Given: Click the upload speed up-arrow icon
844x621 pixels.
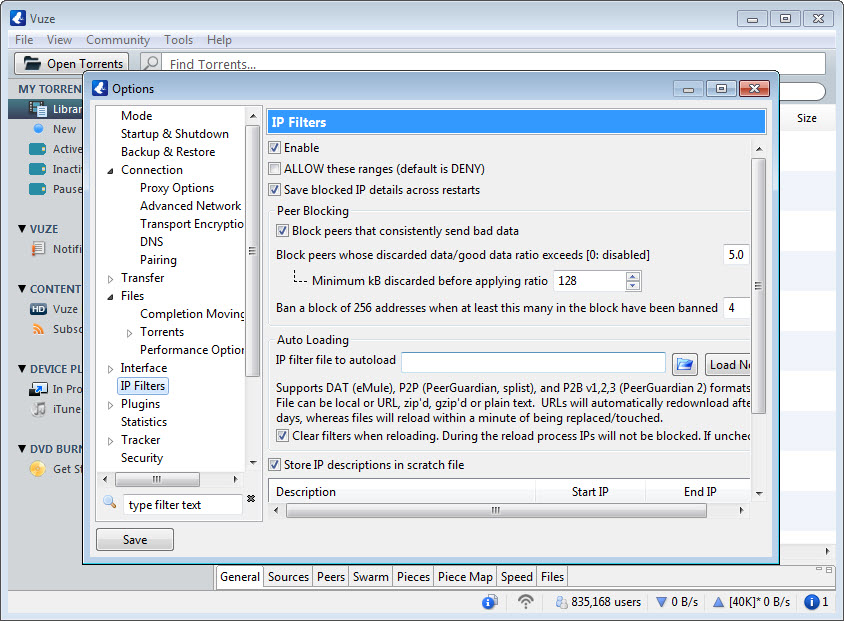Looking at the screenshot, I should [718, 602].
